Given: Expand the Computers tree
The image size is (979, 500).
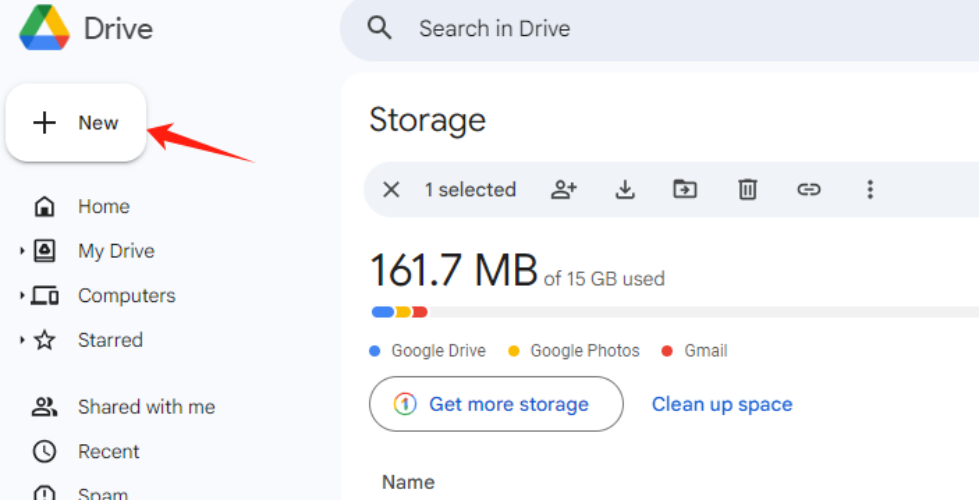Looking at the screenshot, I should click(22, 296).
